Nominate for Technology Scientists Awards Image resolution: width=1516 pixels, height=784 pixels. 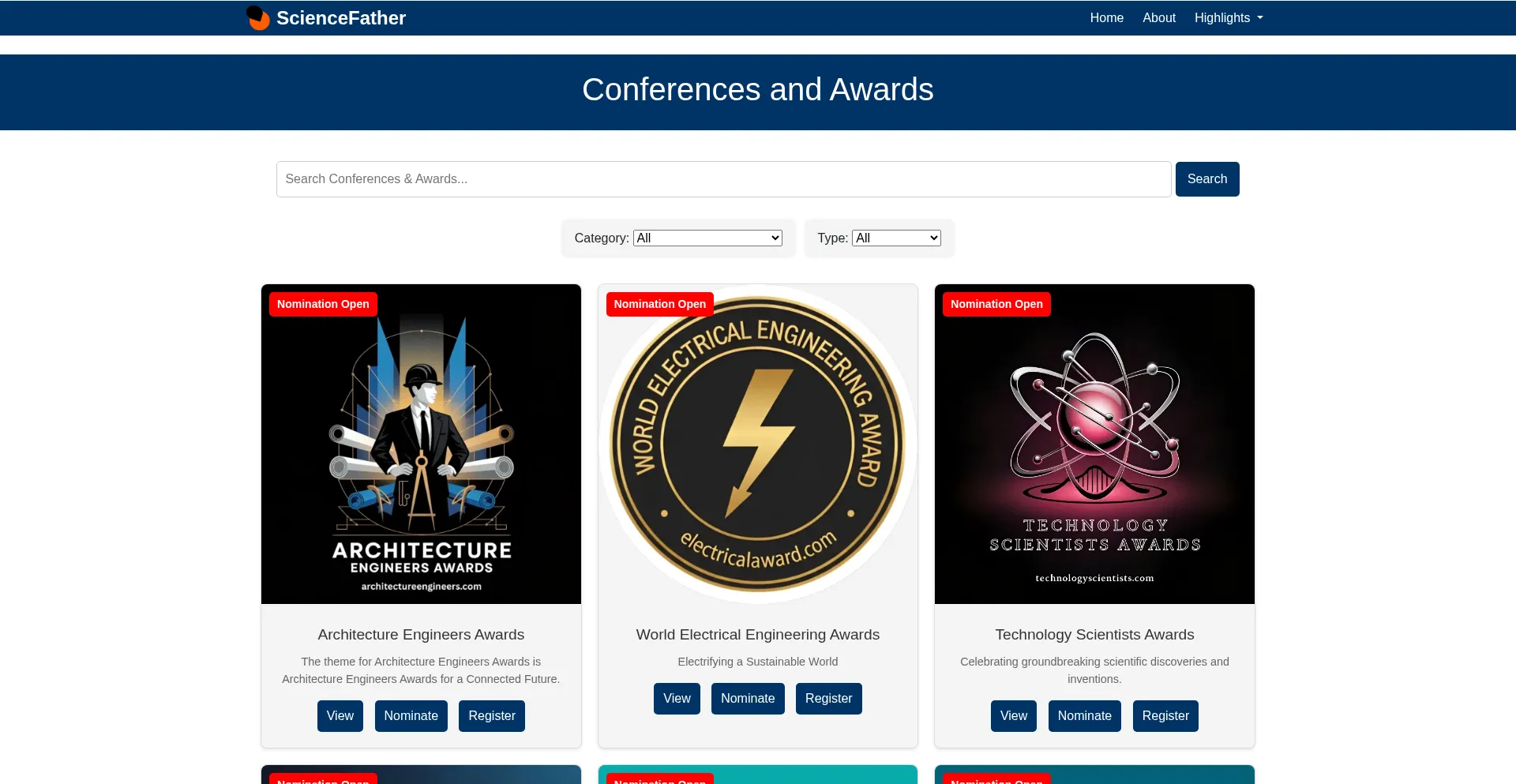(x=1084, y=716)
